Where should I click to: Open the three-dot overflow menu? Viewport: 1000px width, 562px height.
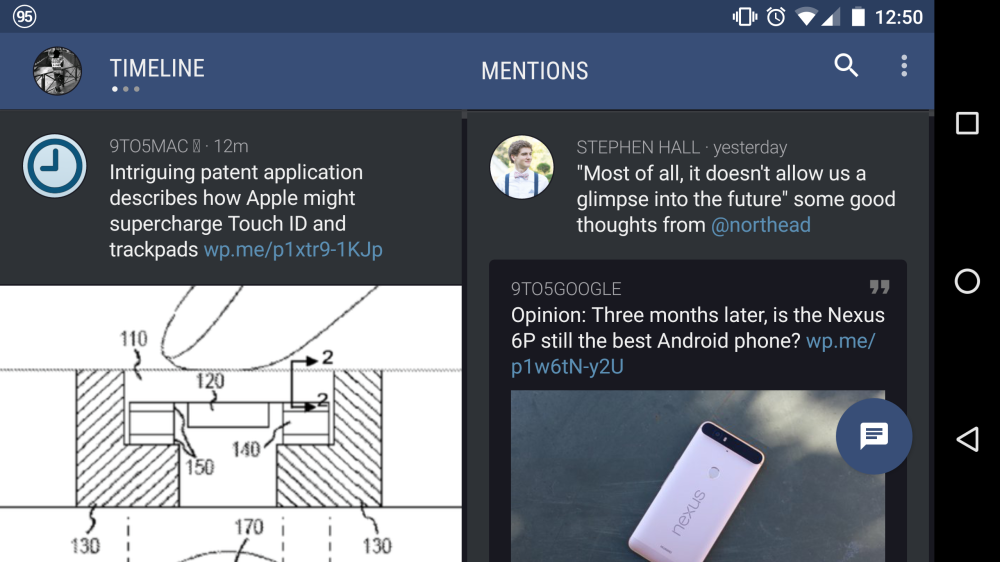point(904,66)
